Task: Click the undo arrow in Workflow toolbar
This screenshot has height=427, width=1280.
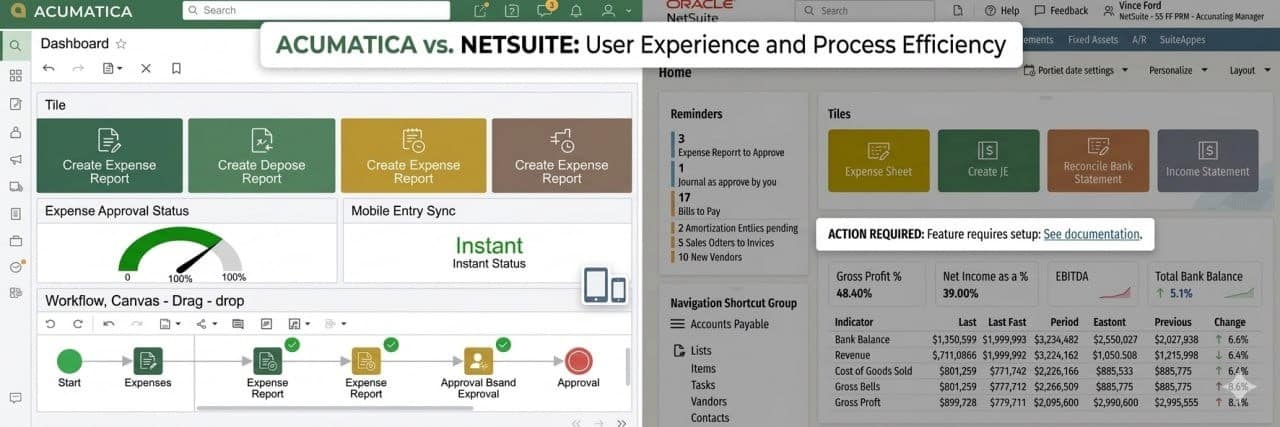Action: point(109,324)
